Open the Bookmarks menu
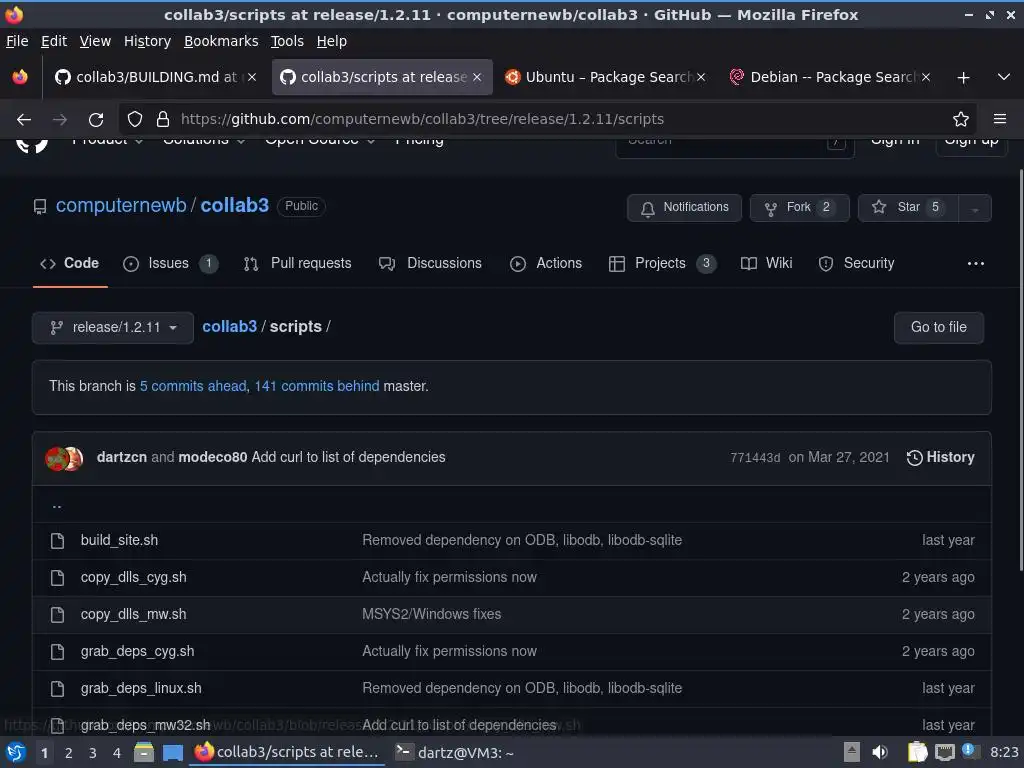 pos(221,41)
